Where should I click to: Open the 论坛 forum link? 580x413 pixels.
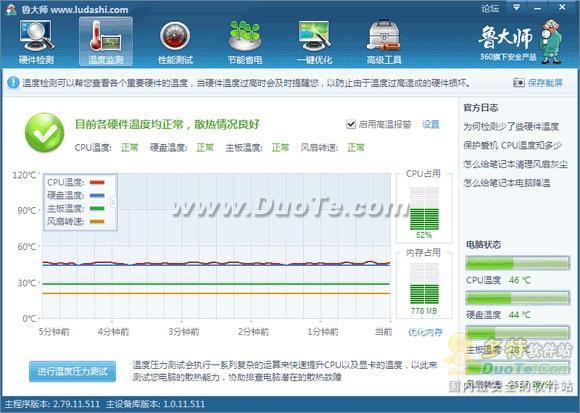click(490, 8)
